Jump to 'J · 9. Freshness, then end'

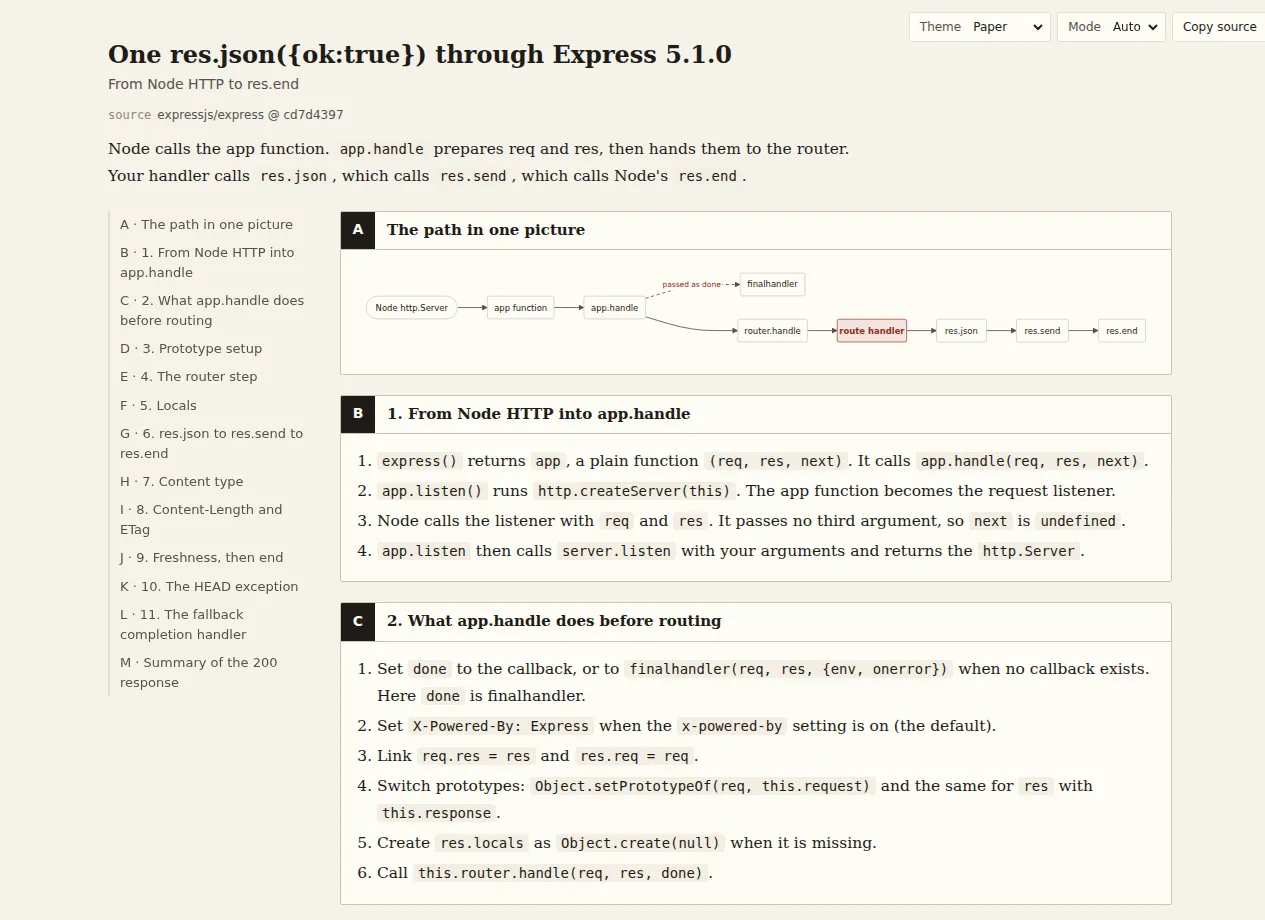[x=201, y=557]
